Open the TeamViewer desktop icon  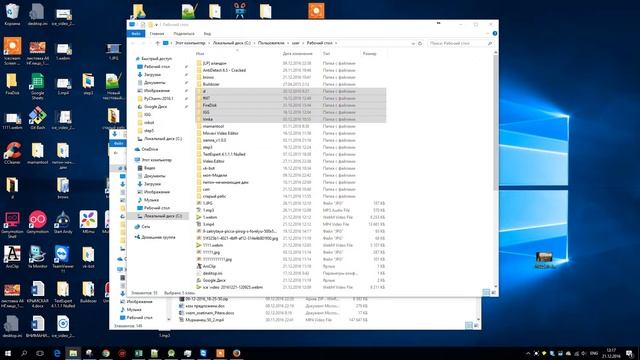(62, 258)
